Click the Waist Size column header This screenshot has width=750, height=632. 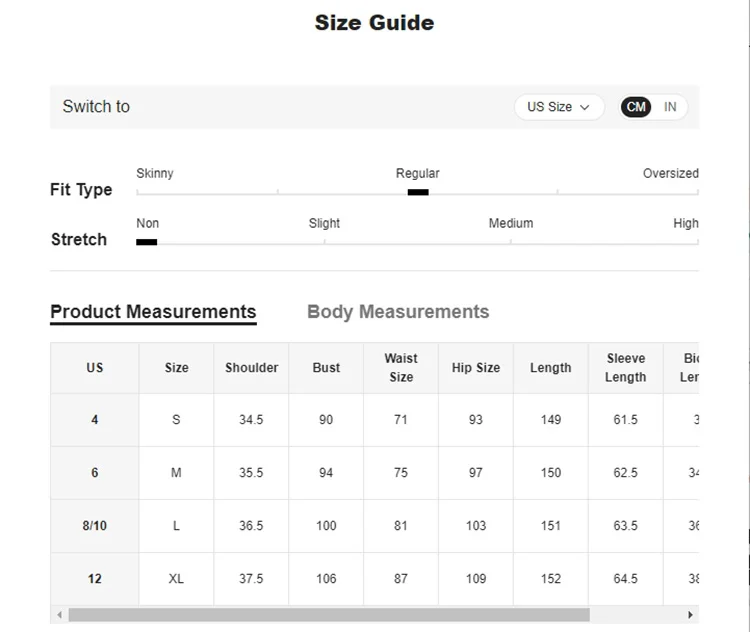click(x=401, y=368)
